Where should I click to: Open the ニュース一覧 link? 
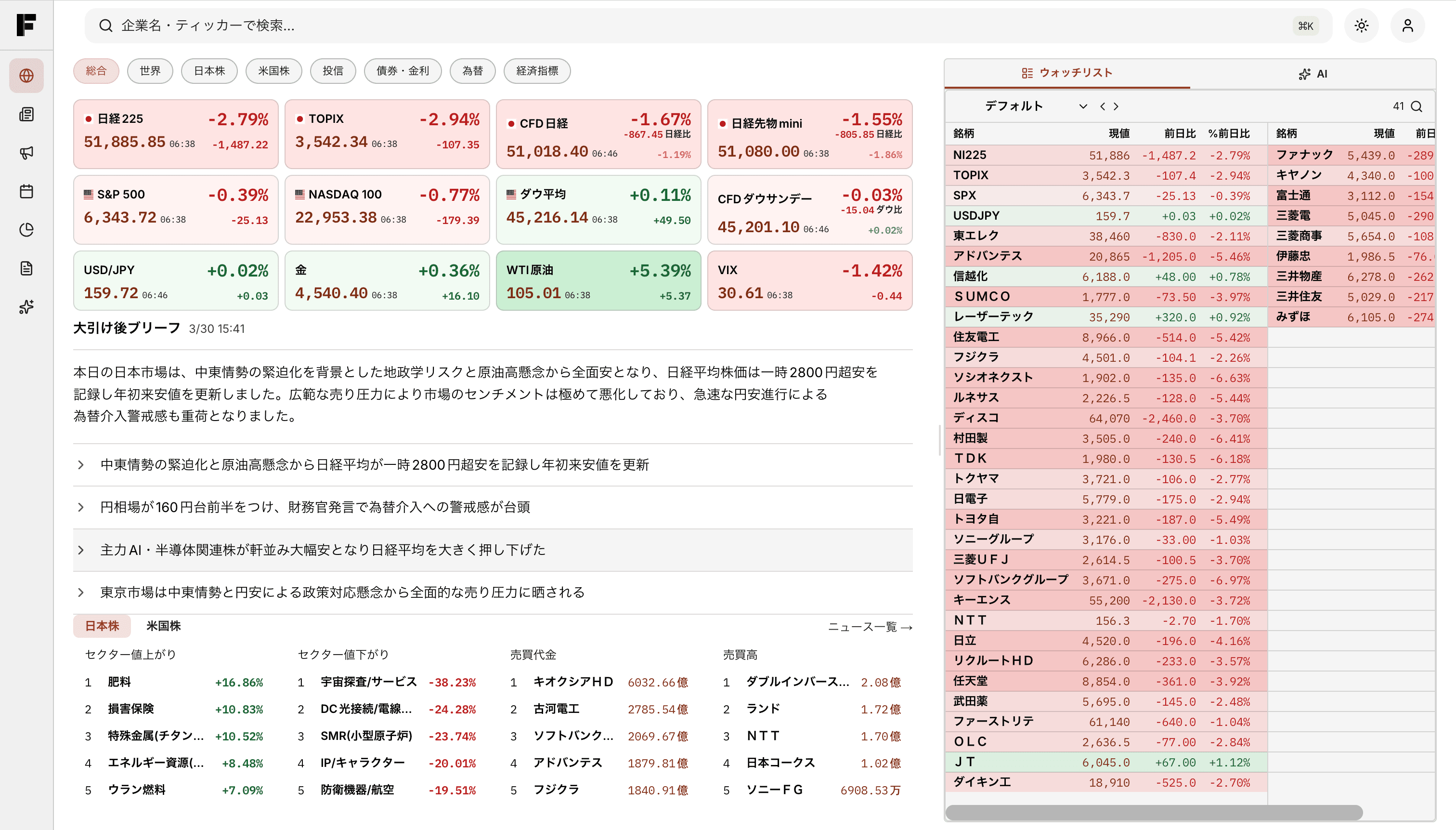[869, 627]
